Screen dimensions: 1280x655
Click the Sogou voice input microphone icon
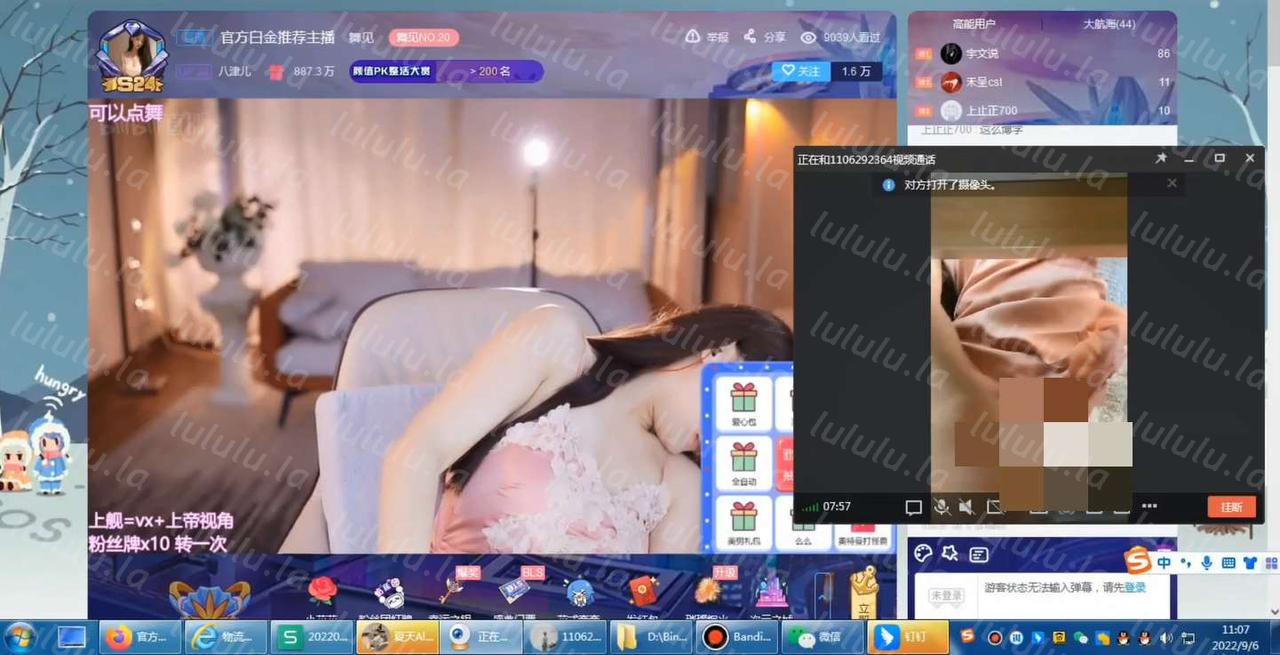click(1207, 563)
